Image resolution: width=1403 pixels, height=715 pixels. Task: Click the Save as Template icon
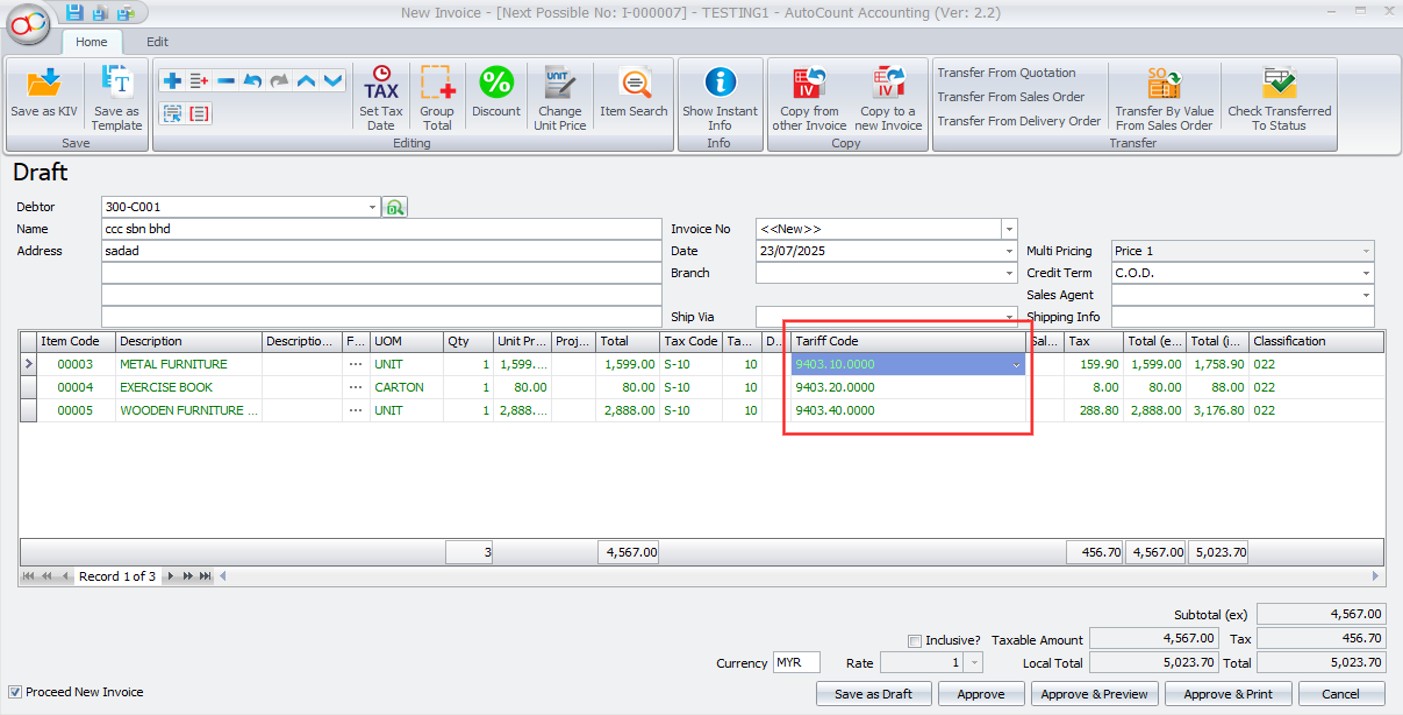tap(117, 84)
